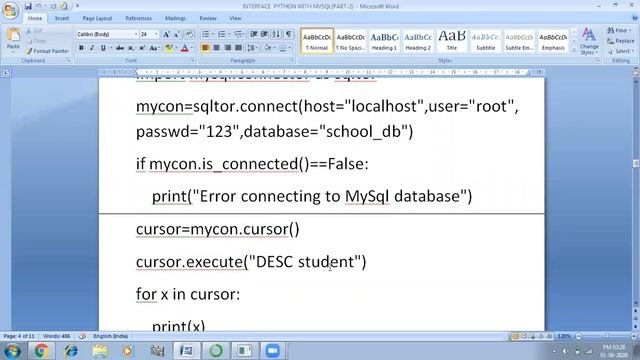The height and width of the screenshot is (360, 640).
Task: Apply the Heading 1 style
Action: (384, 40)
